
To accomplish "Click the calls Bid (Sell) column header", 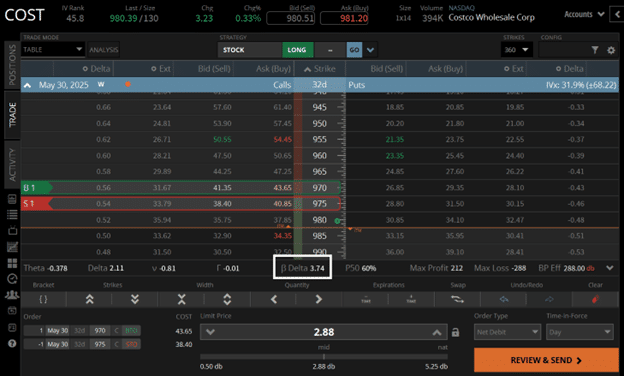I will [214, 69].
